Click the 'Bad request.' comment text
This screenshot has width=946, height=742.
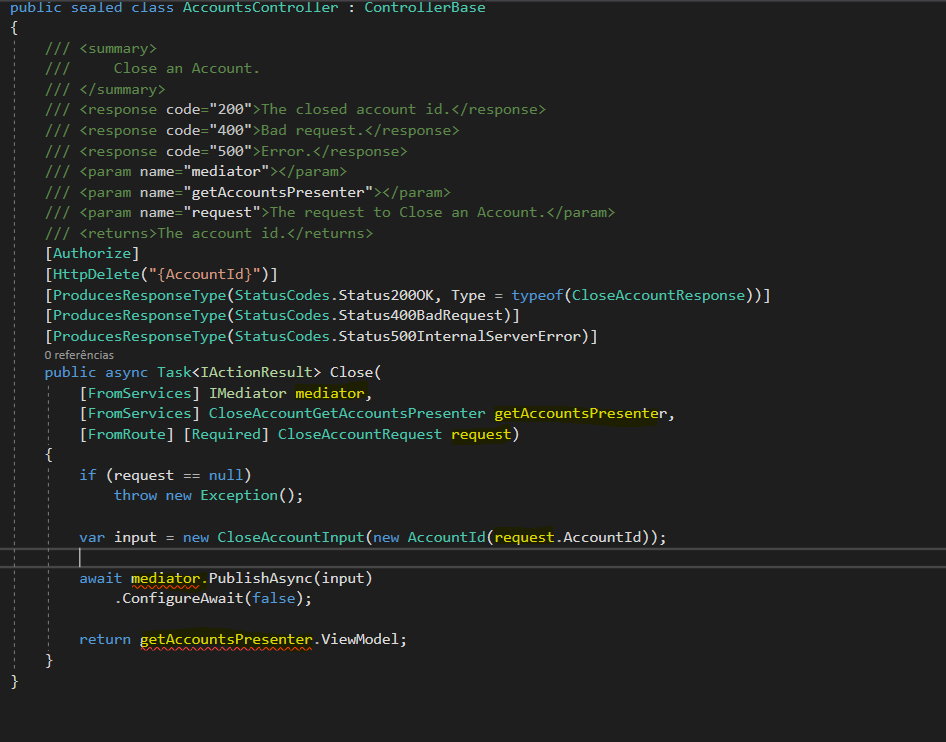click(x=313, y=130)
